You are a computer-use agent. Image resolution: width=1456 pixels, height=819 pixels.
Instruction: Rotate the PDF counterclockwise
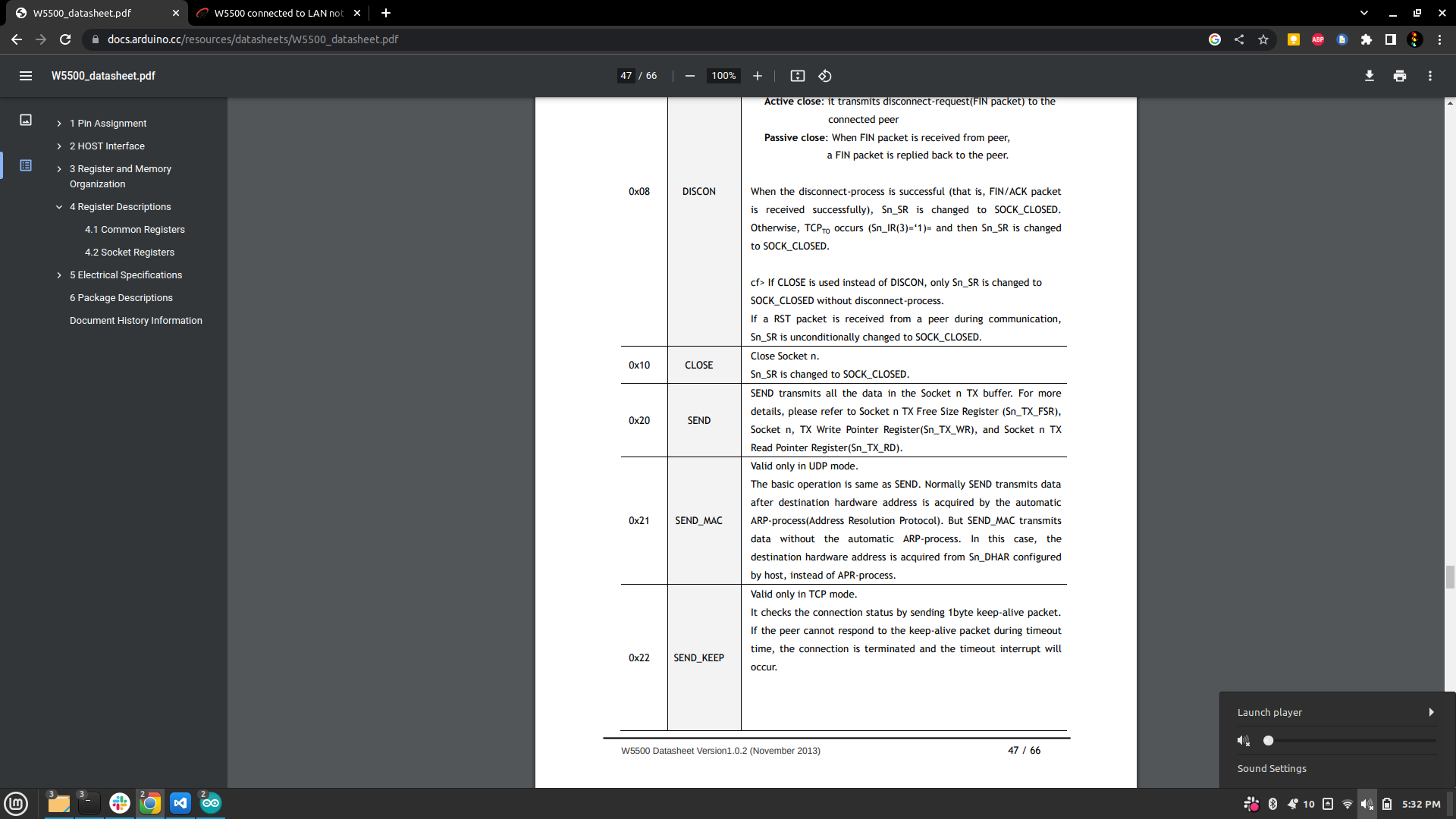825,76
